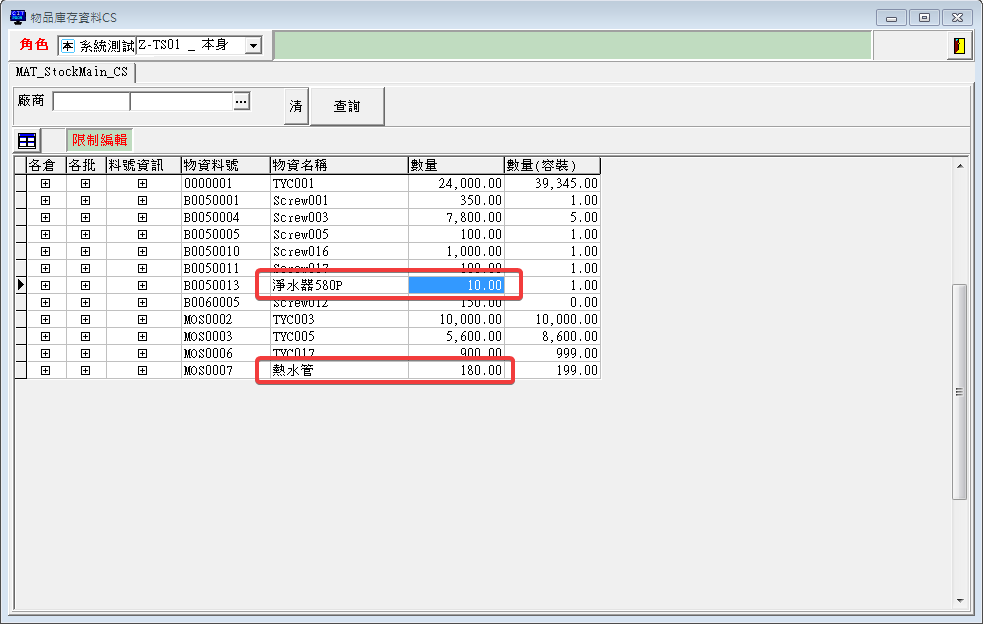Click the vertical scrollbar thumb of the grid

tap(959, 390)
